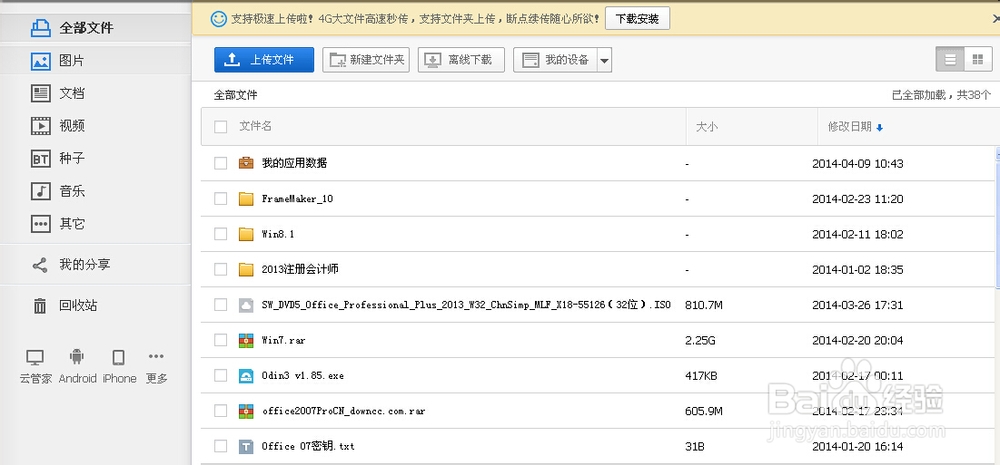Sort by the 文件名 column header
This screenshot has width=1000, height=465.
256,126
